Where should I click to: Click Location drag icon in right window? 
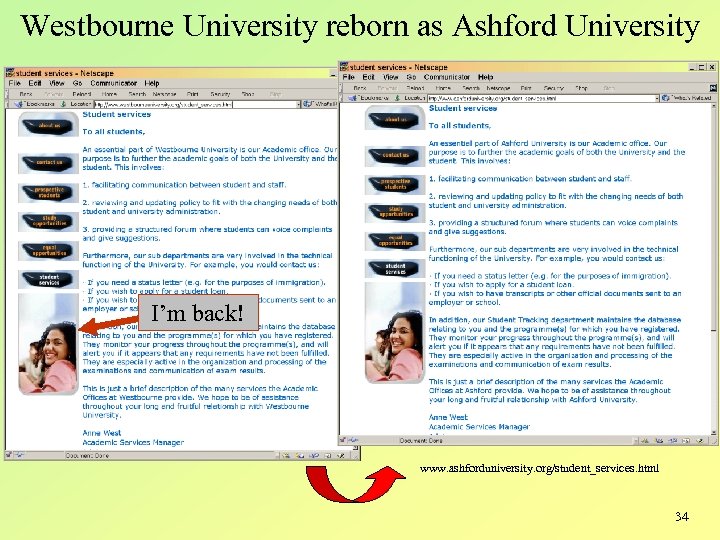(x=398, y=98)
